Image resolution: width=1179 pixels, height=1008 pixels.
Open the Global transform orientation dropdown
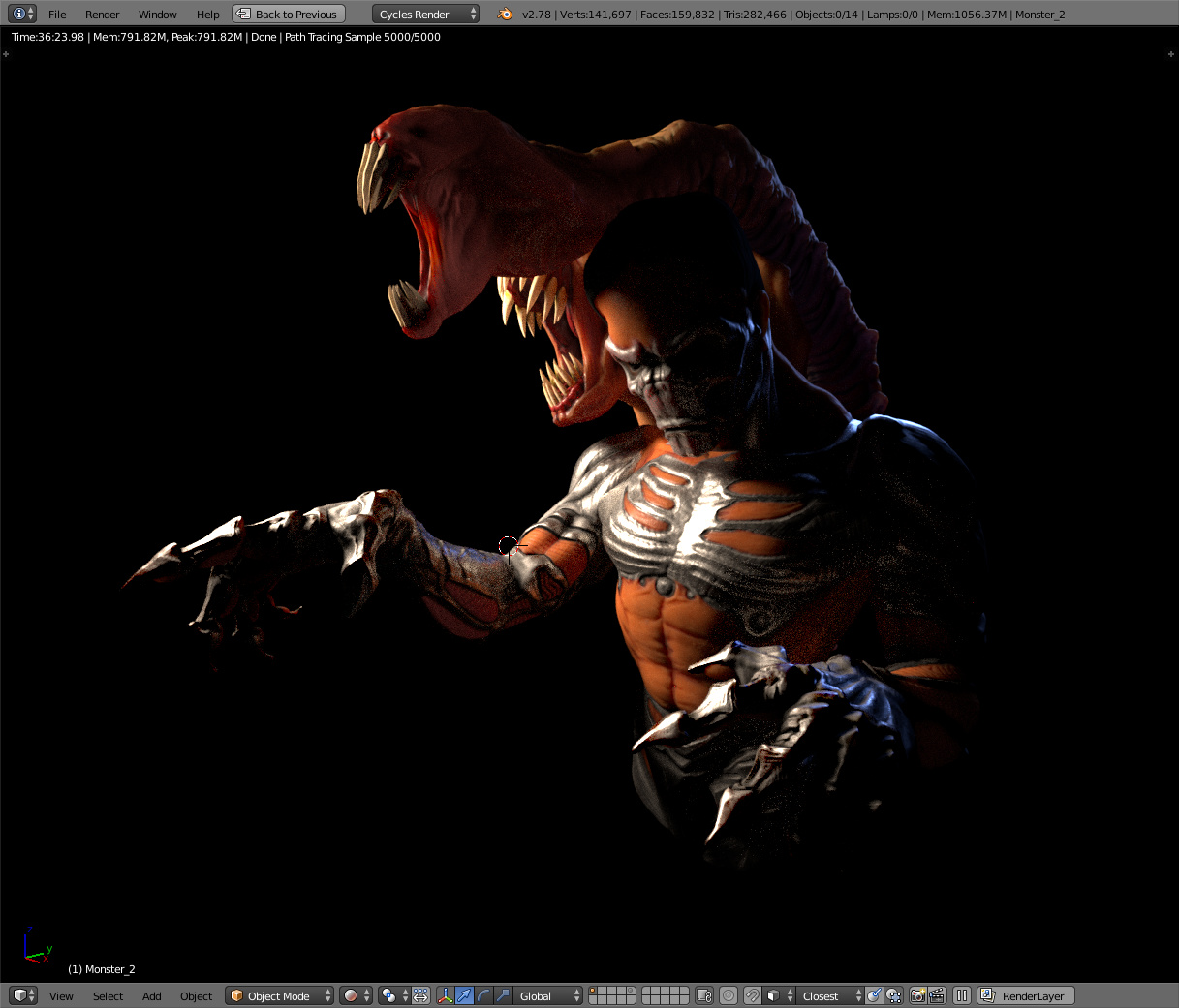coord(548,995)
